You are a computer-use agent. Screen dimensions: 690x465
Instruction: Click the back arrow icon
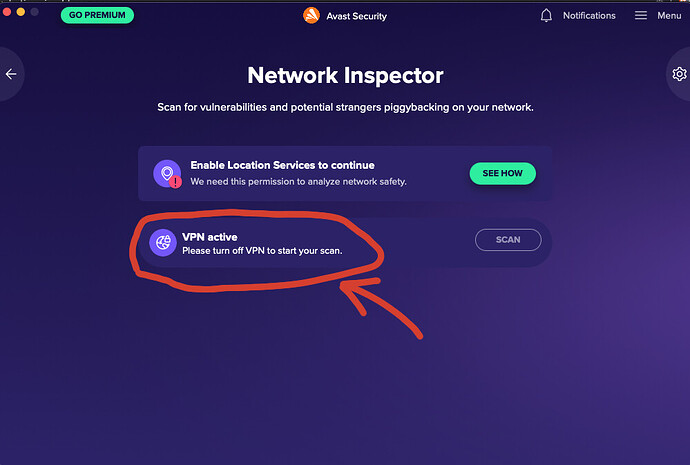pyautogui.click(x=11, y=74)
